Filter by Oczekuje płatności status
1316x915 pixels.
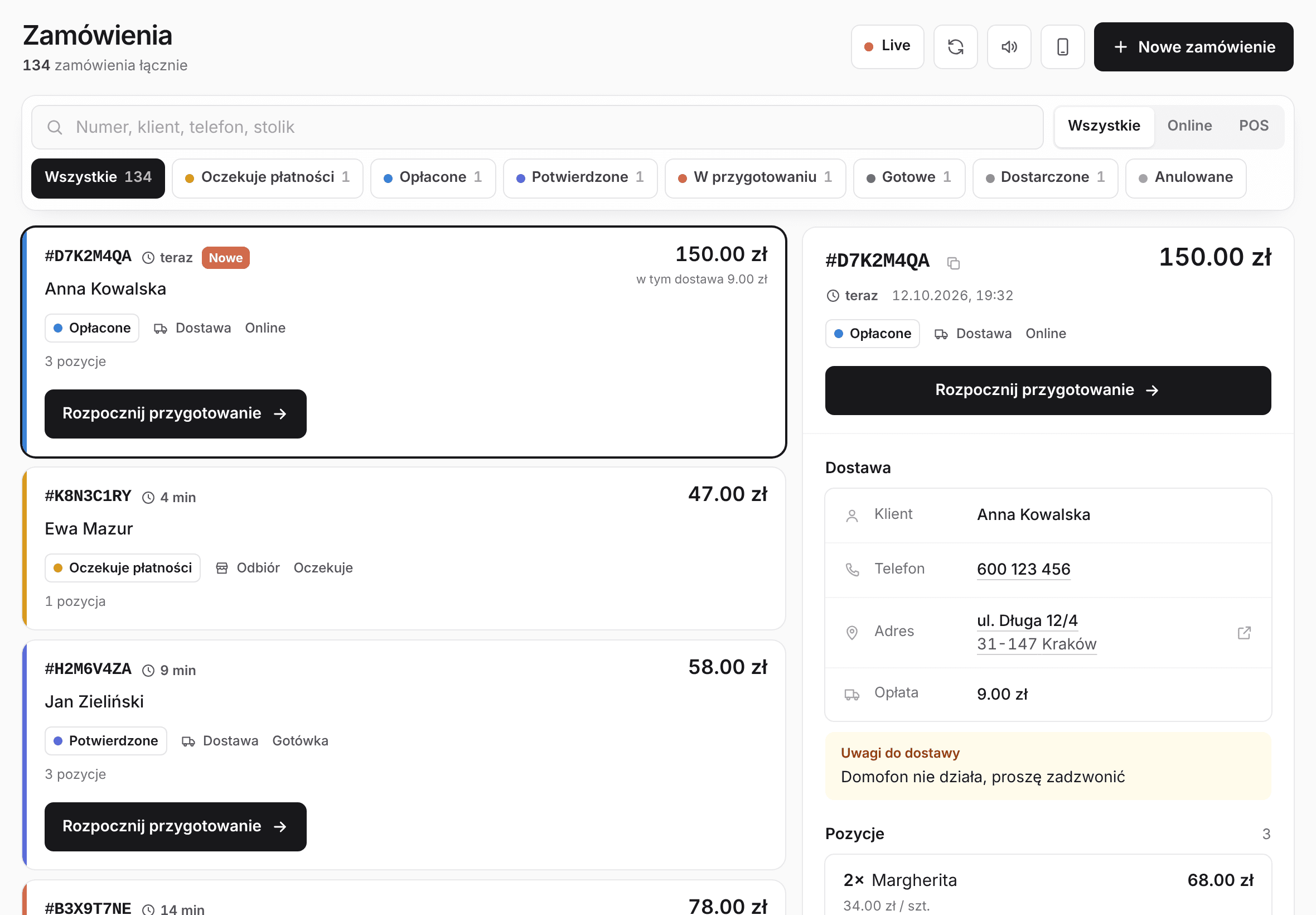[x=268, y=179]
